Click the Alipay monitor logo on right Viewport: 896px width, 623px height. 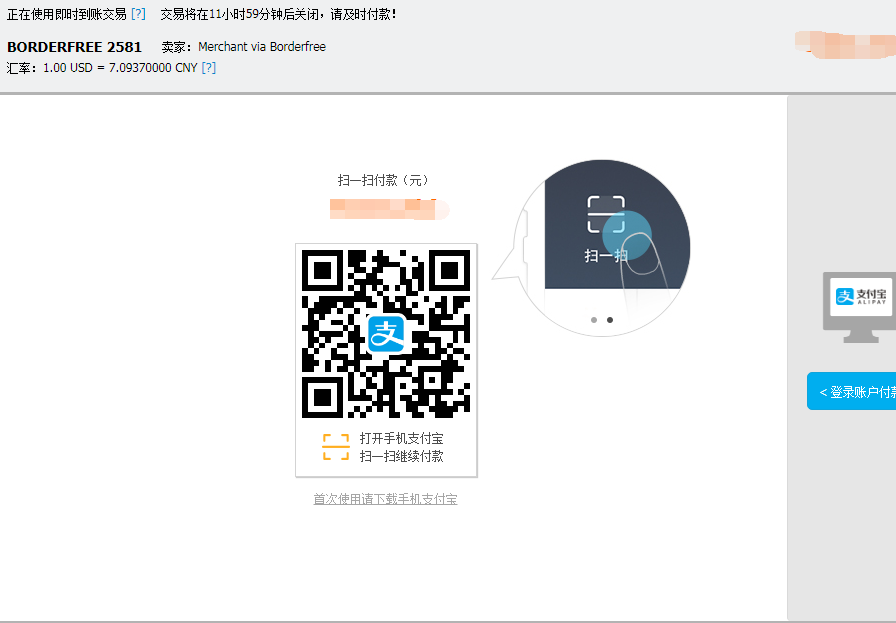[860, 307]
